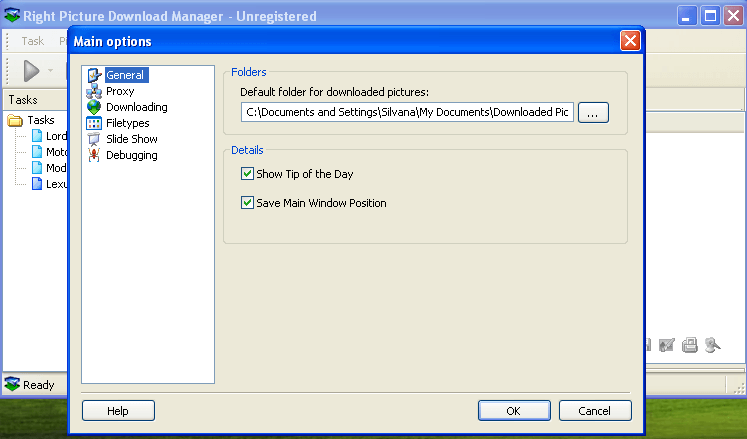Open the Downloading options category
Viewport: 747px width, 439px height.
point(137,107)
